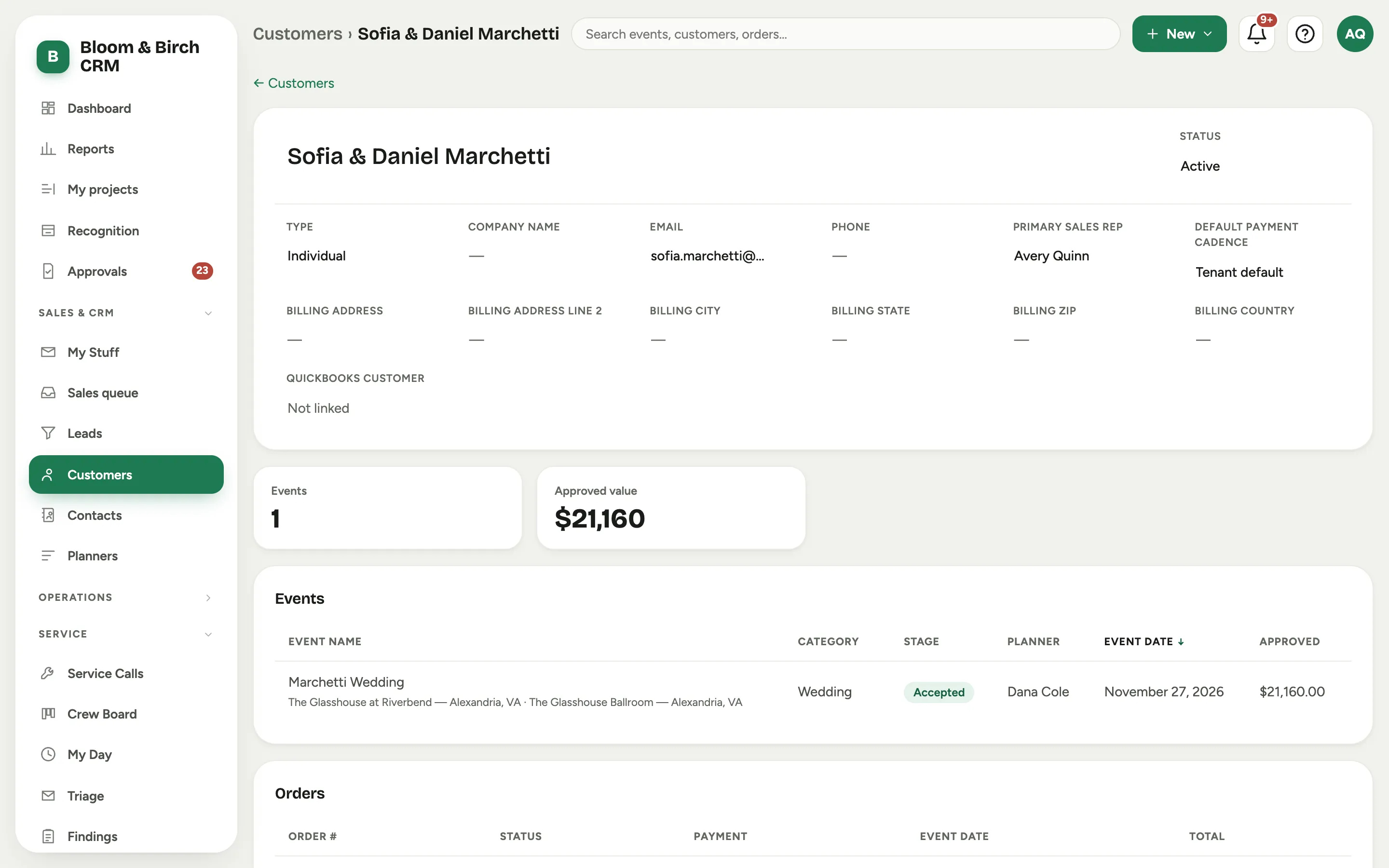Click the Not linked QuickBooks value
Image resolution: width=1389 pixels, height=868 pixels.
tap(318, 407)
